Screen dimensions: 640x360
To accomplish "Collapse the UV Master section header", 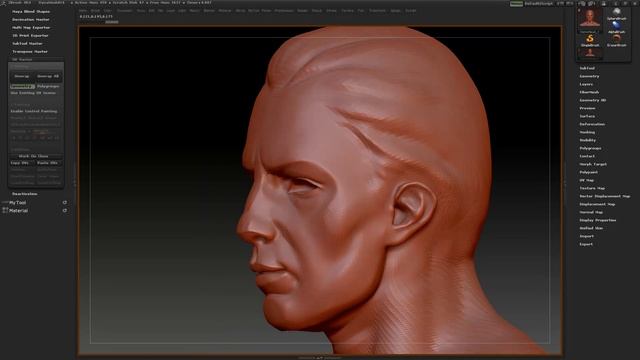I will click(x=22, y=60).
